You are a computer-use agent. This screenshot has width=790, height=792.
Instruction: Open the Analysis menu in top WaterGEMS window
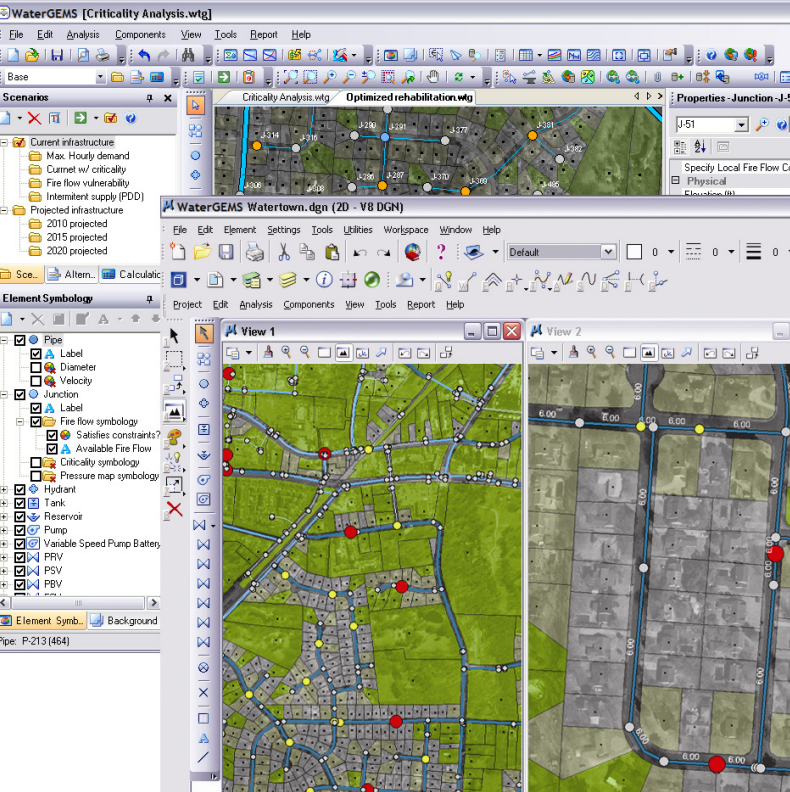[83, 34]
